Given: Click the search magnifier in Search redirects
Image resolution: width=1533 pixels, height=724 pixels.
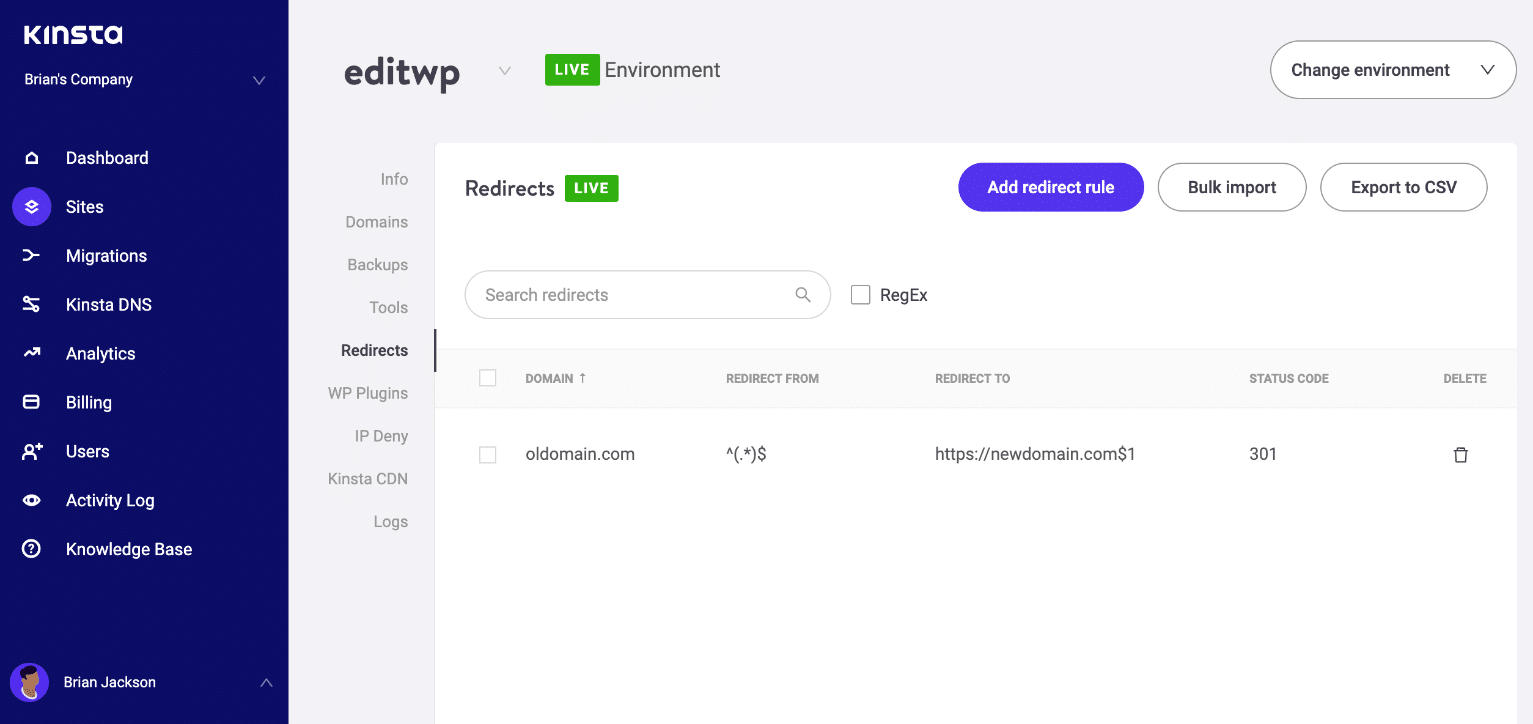Looking at the screenshot, I should click(x=803, y=295).
